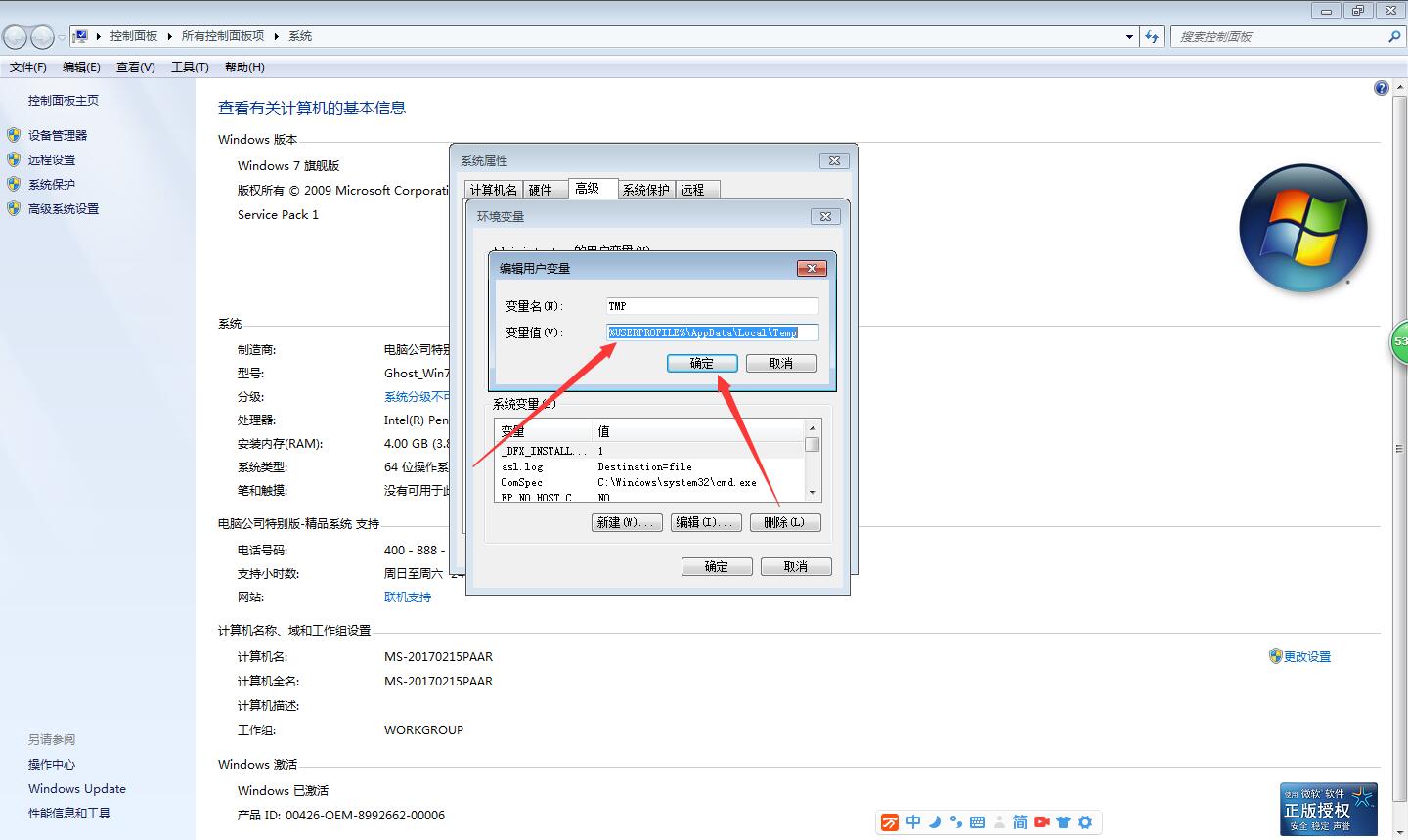Click the system variables list scroll-up arrow
Image resolution: width=1408 pixels, height=840 pixels.
[x=812, y=428]
